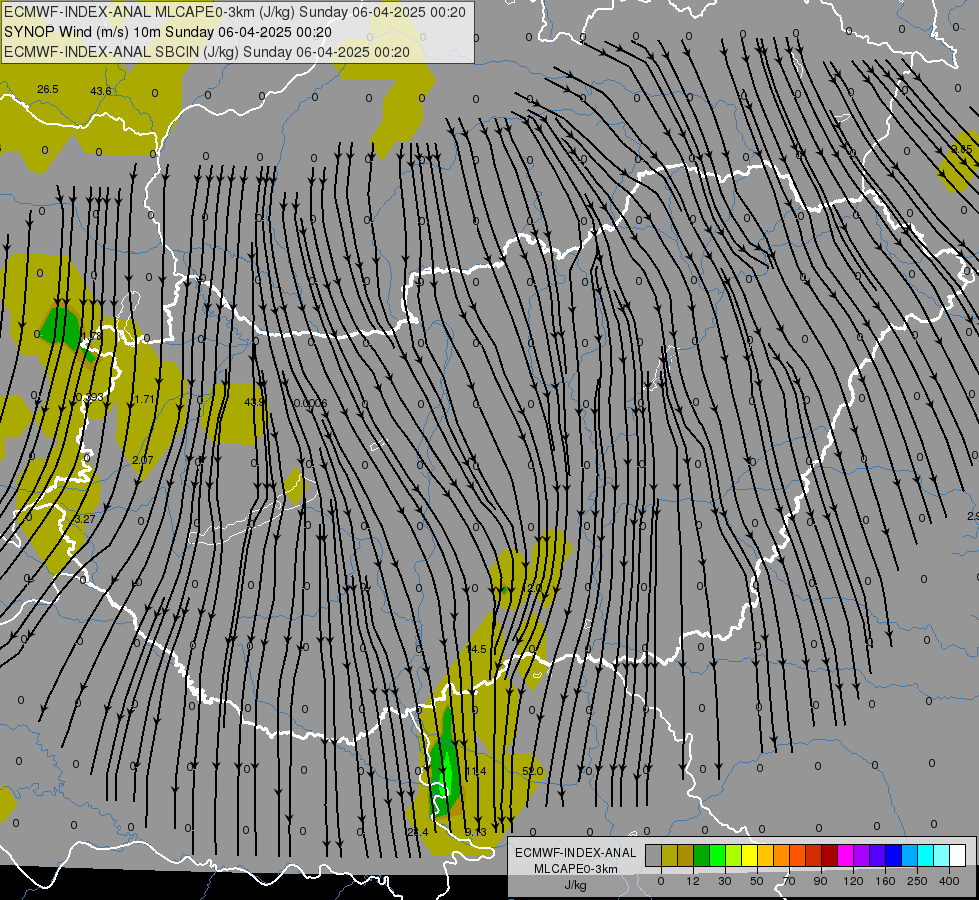
Task: Click the map value 43.9
Action: (x=254, y=402)
